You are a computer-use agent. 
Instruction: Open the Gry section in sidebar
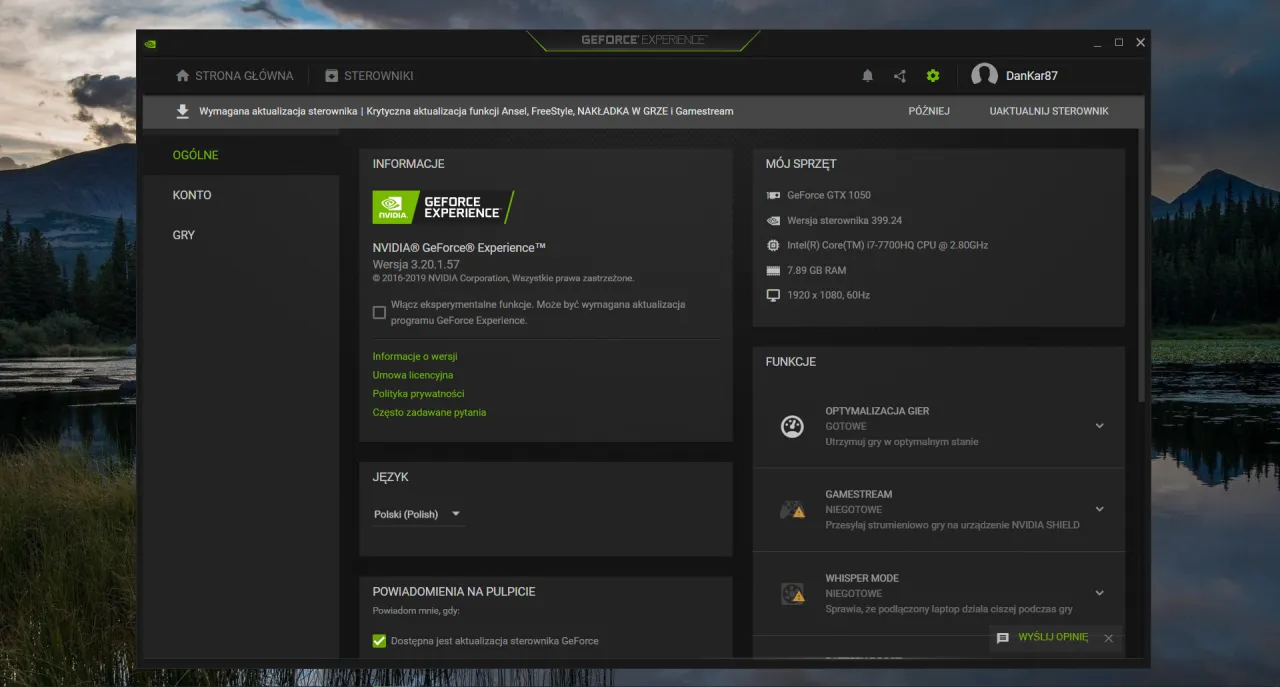click(x=183, y=234)
